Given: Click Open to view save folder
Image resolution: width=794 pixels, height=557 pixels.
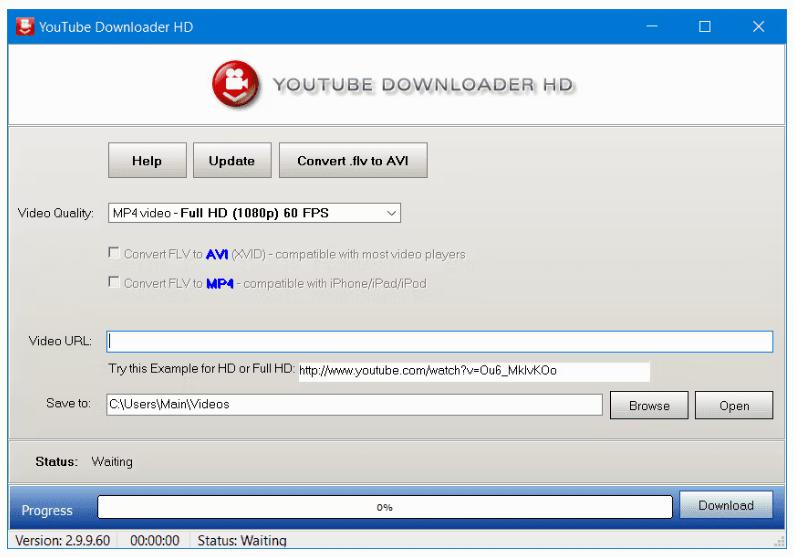Looking at the screenshot, I should [x=734, y=406].
